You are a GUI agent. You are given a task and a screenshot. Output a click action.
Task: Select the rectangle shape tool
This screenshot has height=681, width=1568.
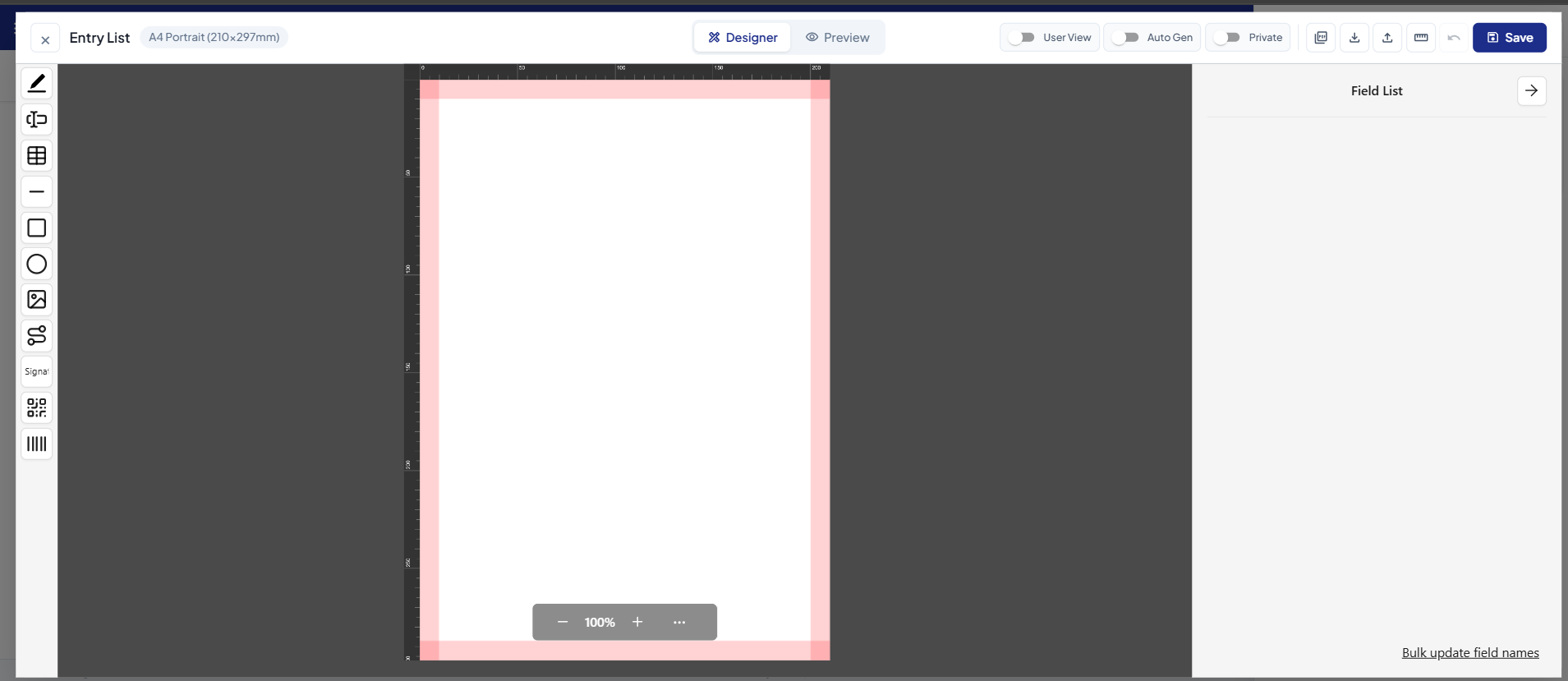(37, 228)
